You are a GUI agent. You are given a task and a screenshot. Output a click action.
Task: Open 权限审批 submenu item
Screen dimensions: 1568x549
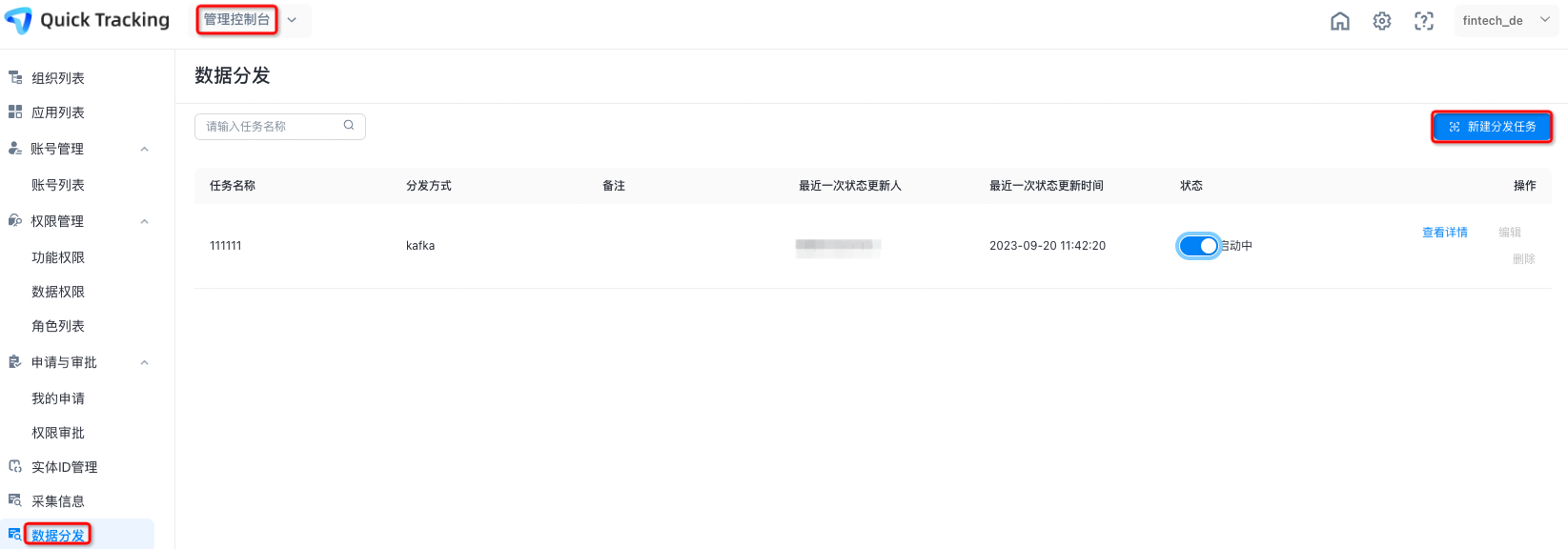click(58, 433)
